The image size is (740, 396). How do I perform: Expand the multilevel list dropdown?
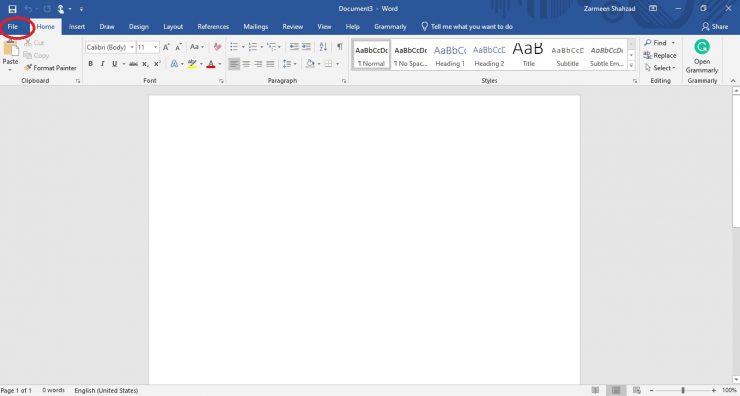[279, 47]
